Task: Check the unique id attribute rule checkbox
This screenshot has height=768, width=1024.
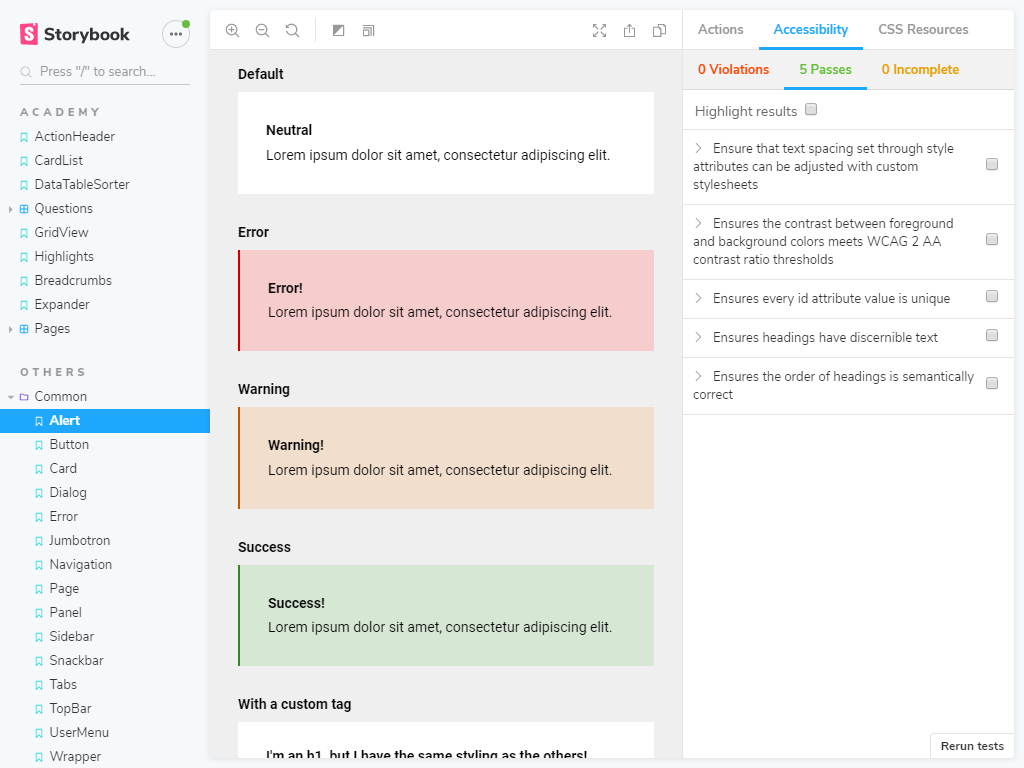Action: point(992,297)
